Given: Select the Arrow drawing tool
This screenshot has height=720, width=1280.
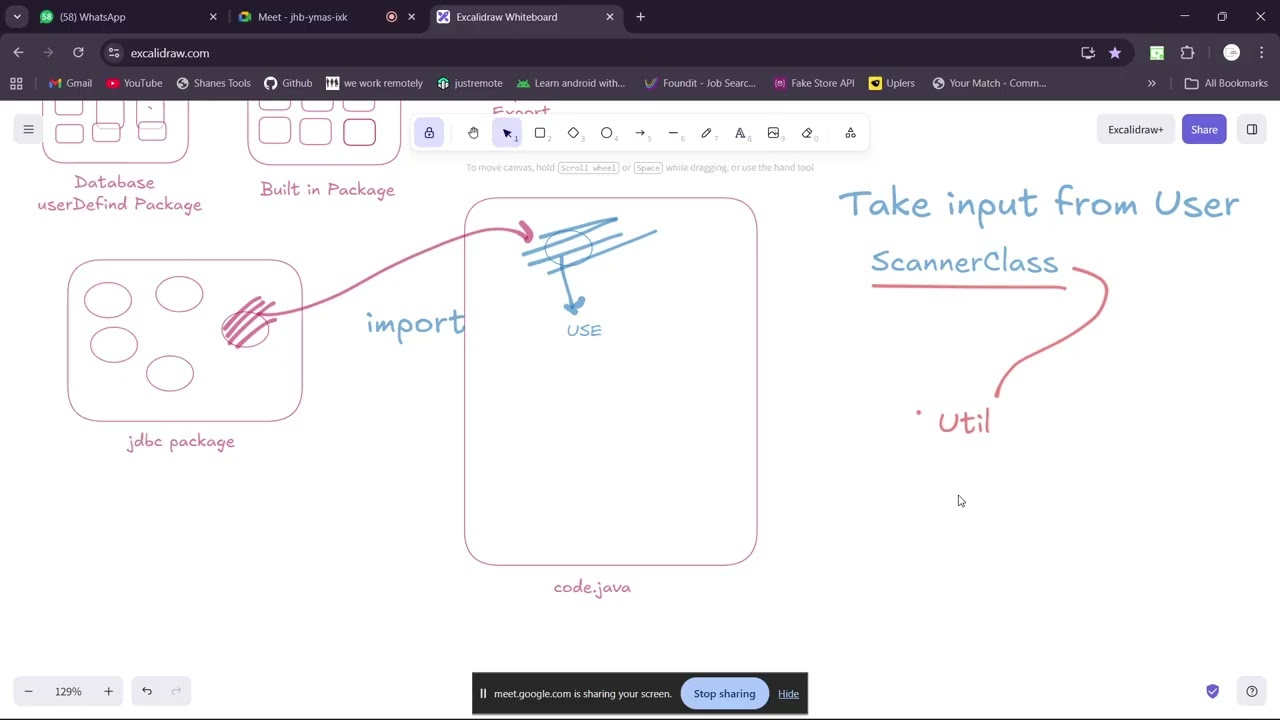Looking at the screenshot, I should click(x=640, y=133).
